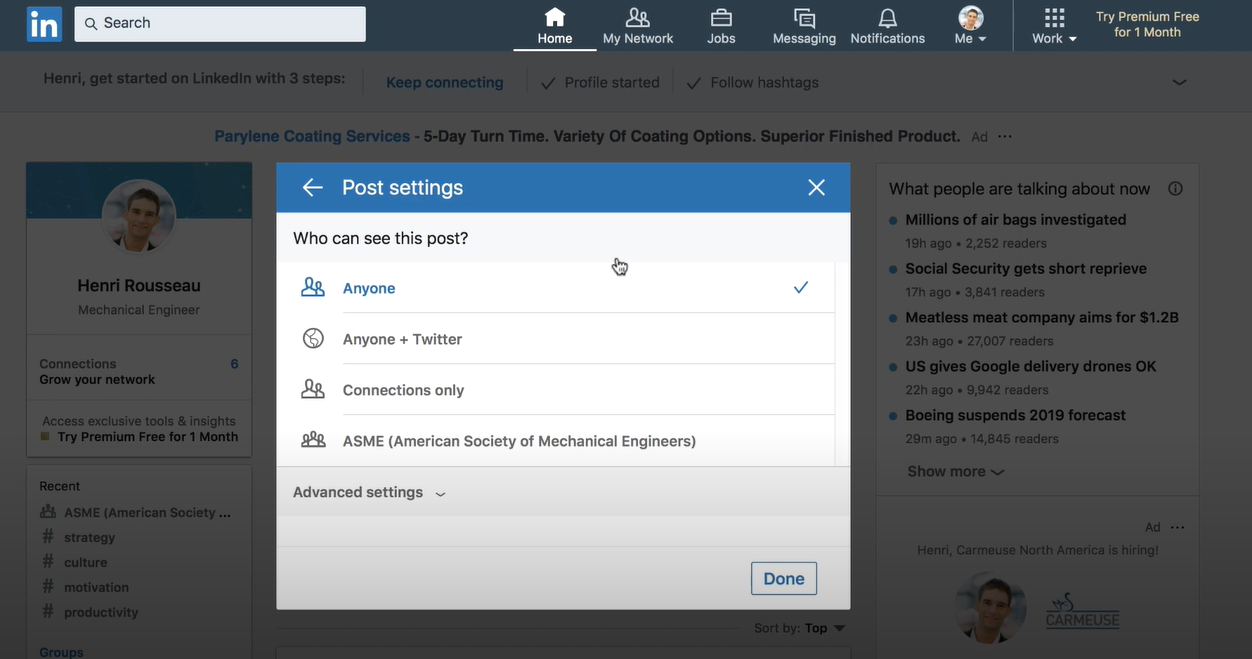The width and height of the screenshot is (1252, 659).
Task: Open Henri Rousseau profile name
Action: tap(139, 286)
